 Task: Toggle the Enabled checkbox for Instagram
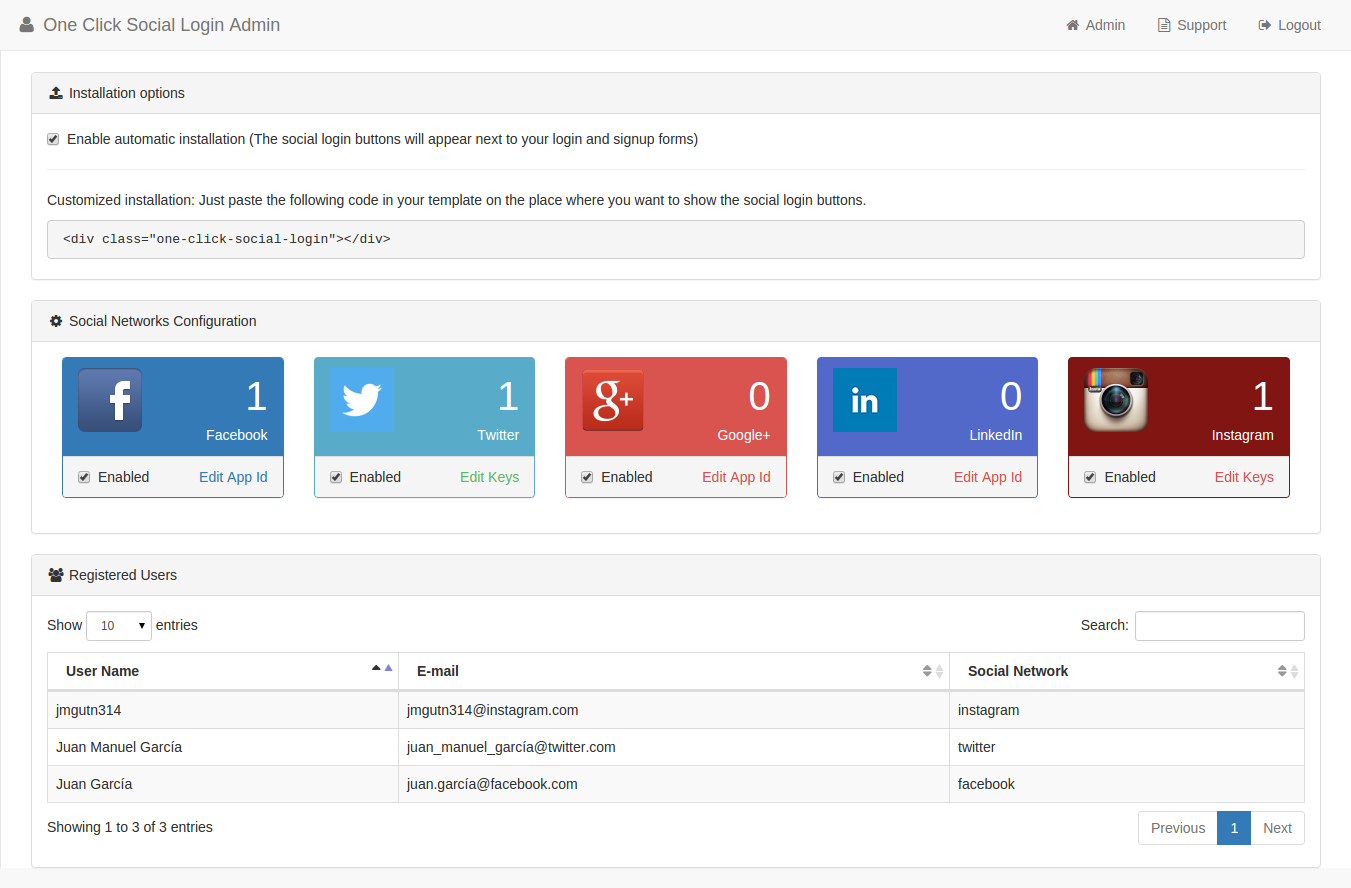1090,477
